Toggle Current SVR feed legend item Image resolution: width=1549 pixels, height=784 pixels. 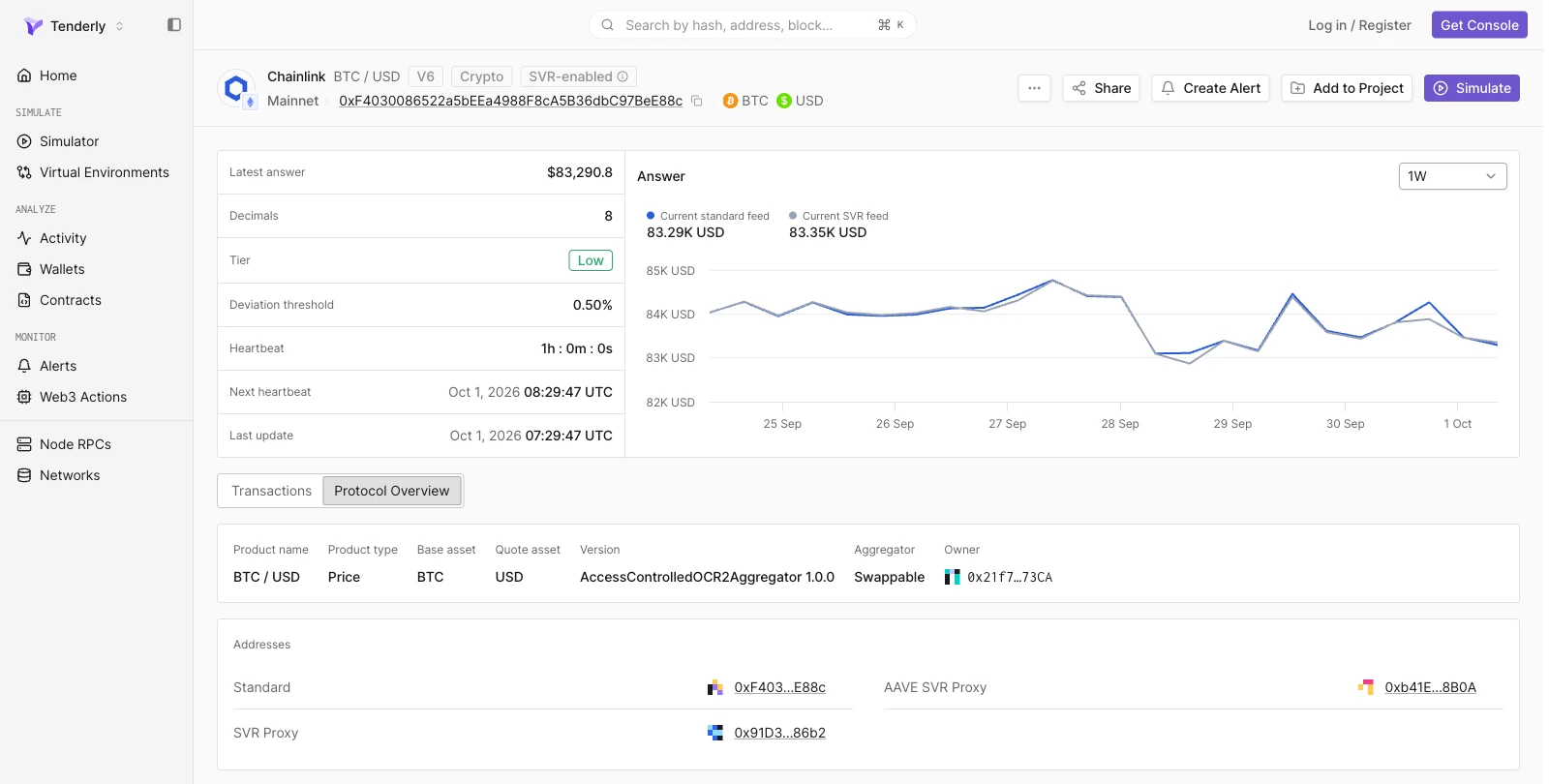(838, 216)
